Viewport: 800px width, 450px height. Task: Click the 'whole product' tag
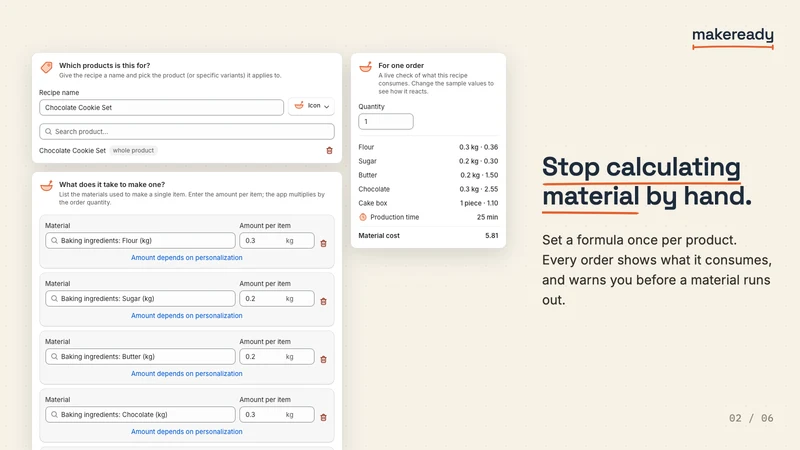133,151
